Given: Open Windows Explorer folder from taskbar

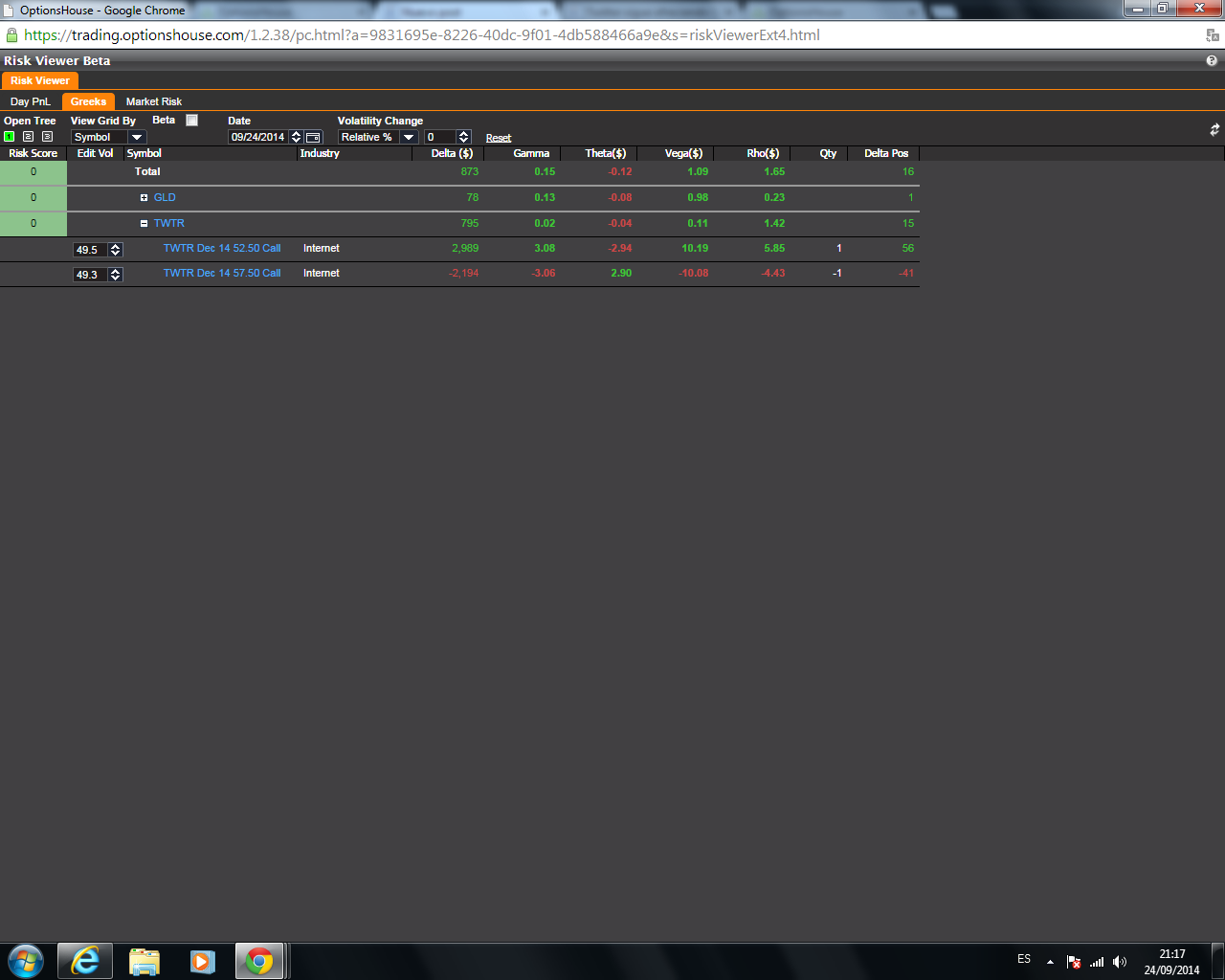Looking at the screenshot, I should click(145, 961).
